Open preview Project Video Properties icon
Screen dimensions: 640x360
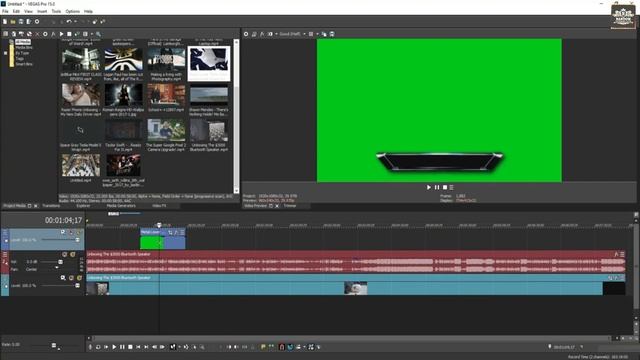click(x=246, y=34)
